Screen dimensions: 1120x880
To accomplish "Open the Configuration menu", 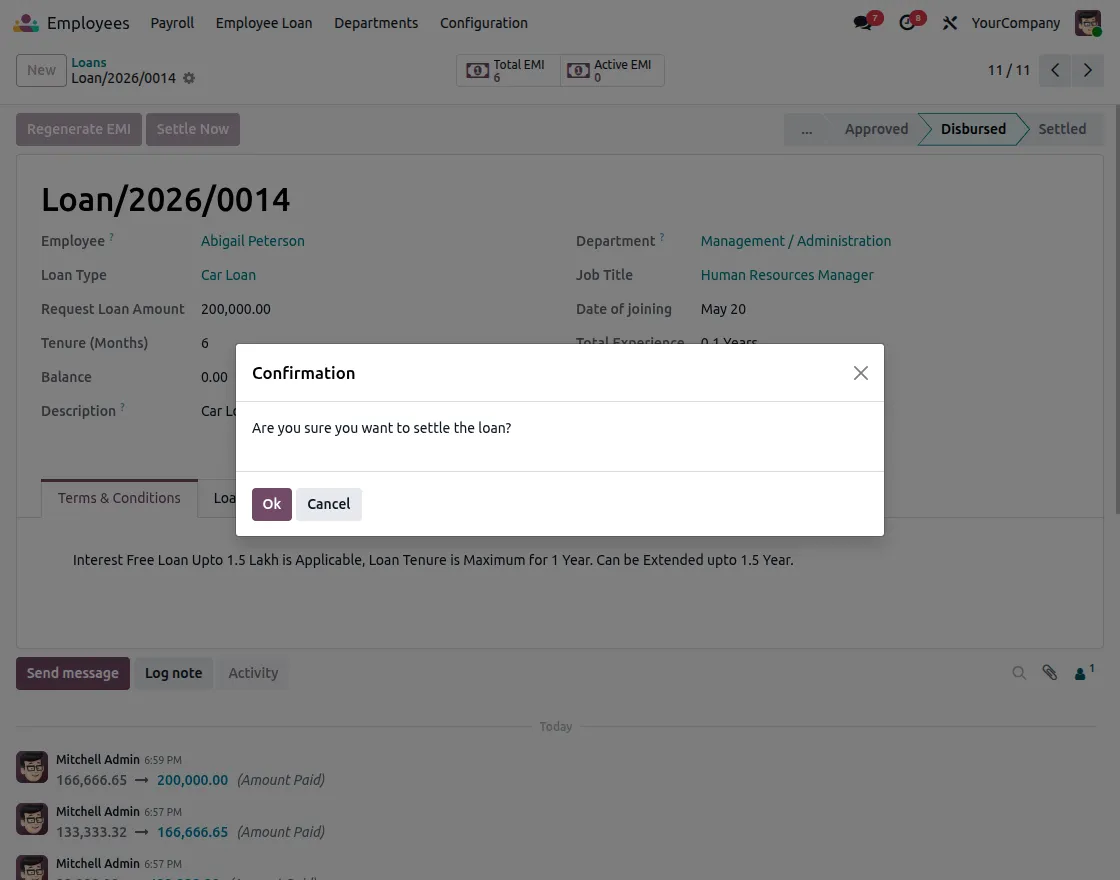I will click(484, 23).
